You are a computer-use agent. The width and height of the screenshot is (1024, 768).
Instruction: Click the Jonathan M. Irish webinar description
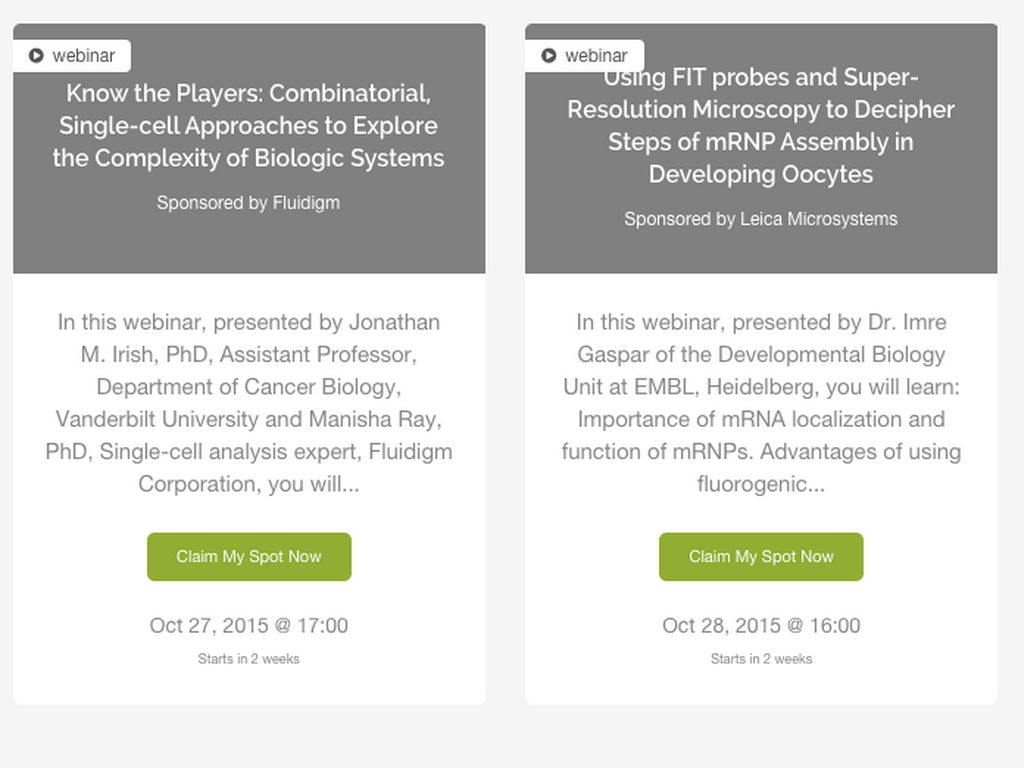(x=249, y=403)
